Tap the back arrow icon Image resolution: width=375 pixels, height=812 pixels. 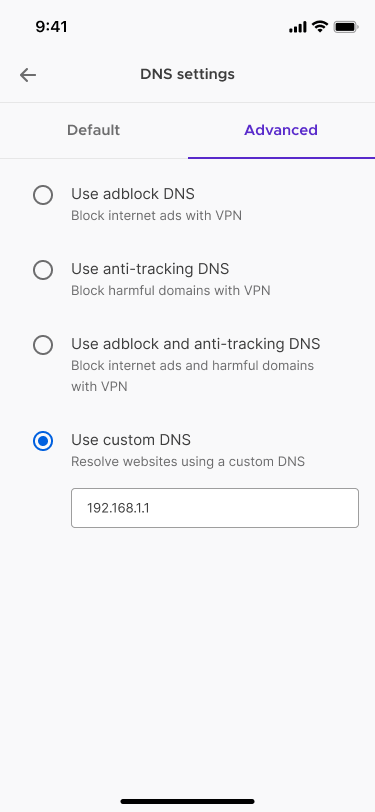pyautogui.click(x=28, y=75)
